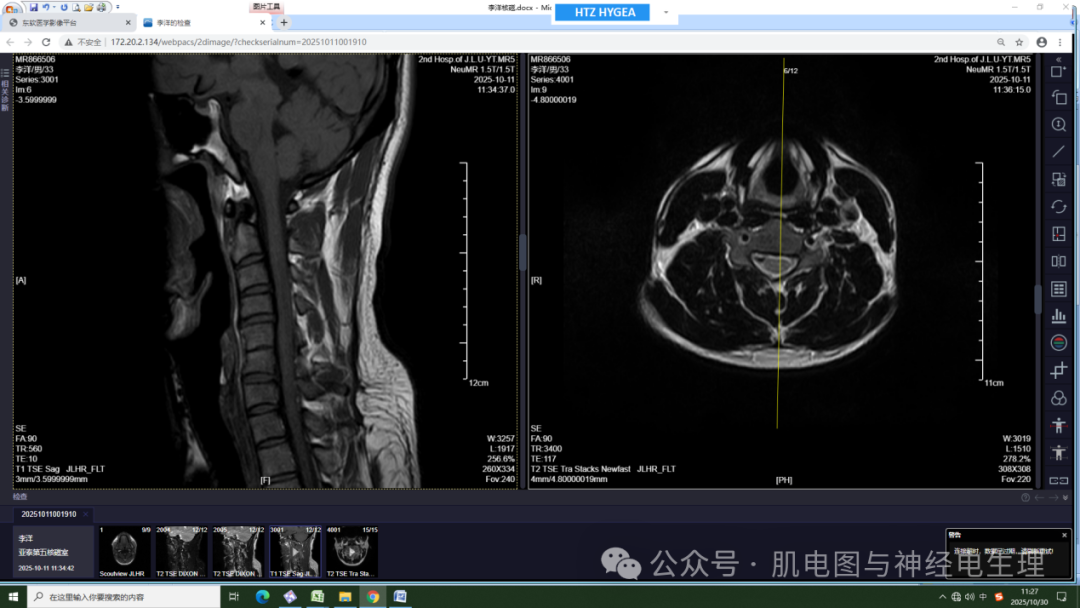Reload the page in the browser
The height and width of the screenshot is (608, 1080).
coord(46,42)
